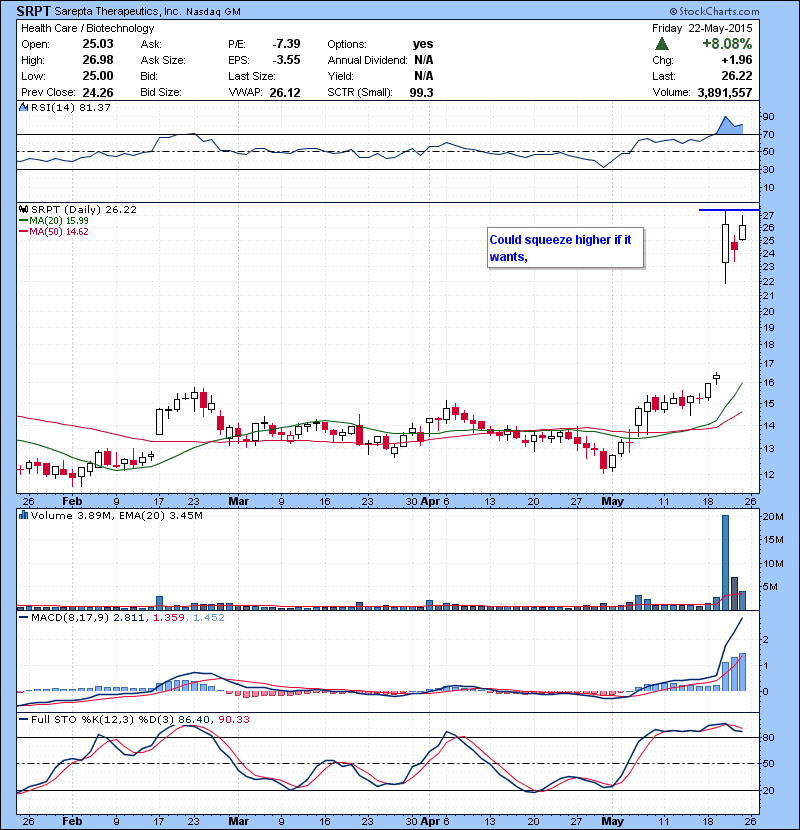The image size is (800, 830).
Task: Click the P/E -7.39 value
Action: tap(286, 44)
